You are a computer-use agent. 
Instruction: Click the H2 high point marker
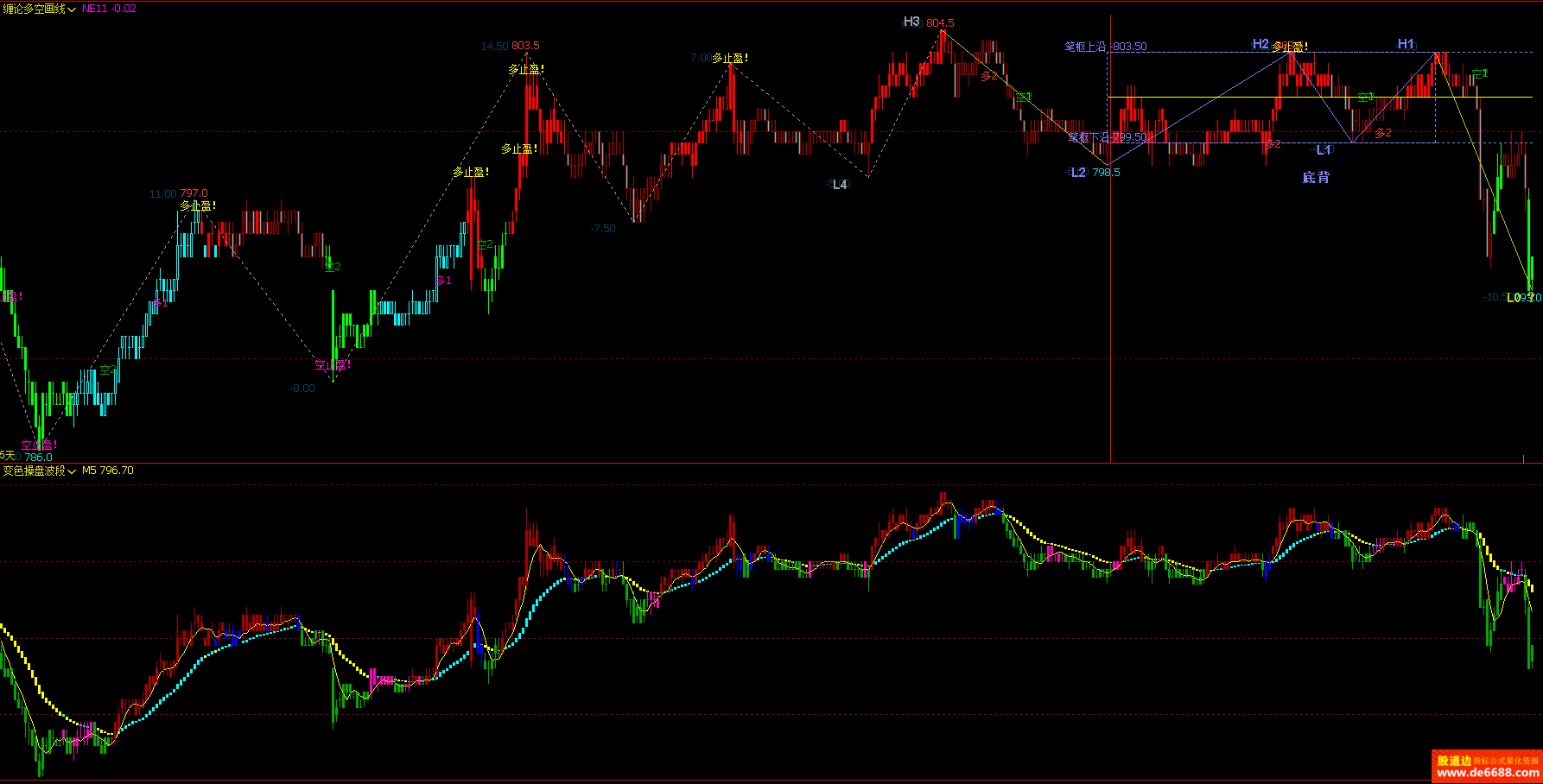coord(1260,44)
